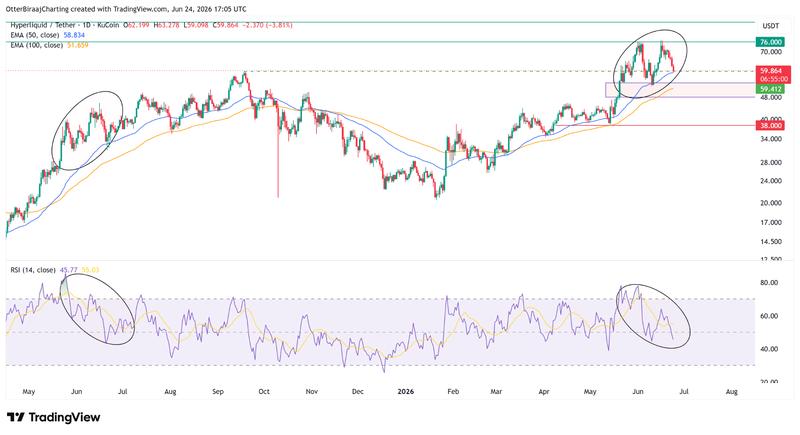Screen dimensions: 800x435
Task: Click the 59.412 green price tag
Action: tap(769, 89)
